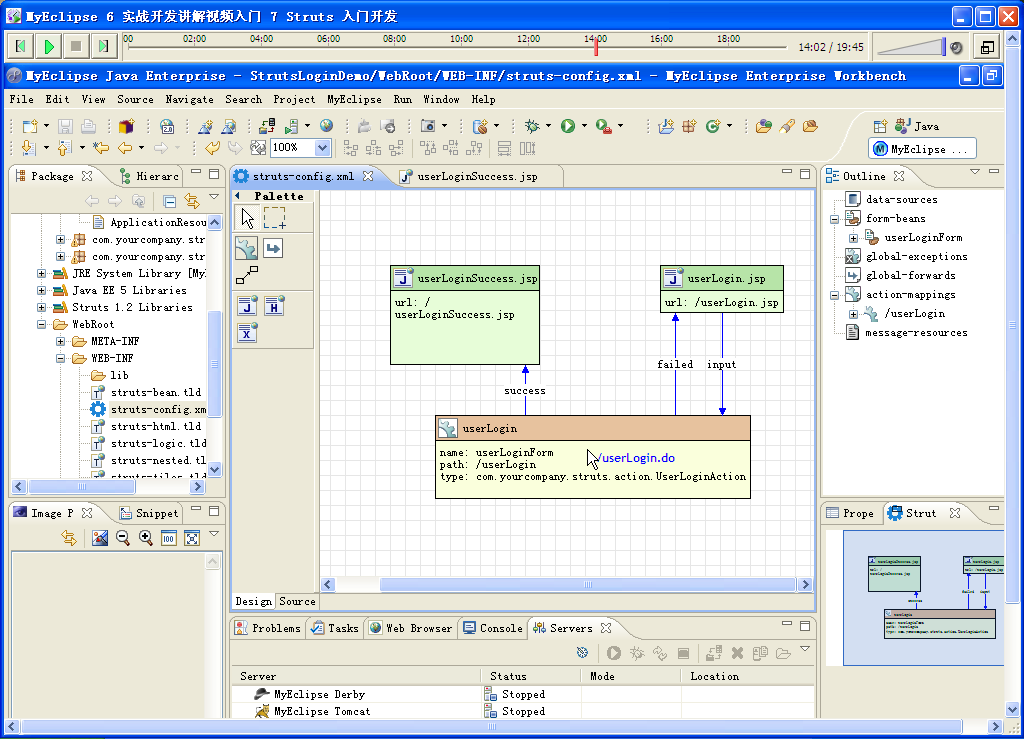
Task: Collapse the WEB-INF folder
Action: coord(61,358)
